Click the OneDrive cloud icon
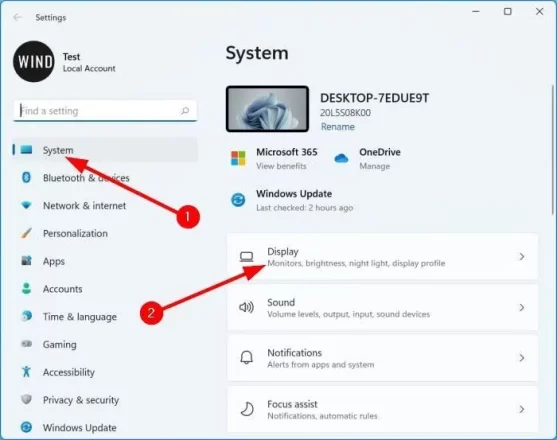 click(341, 158)
